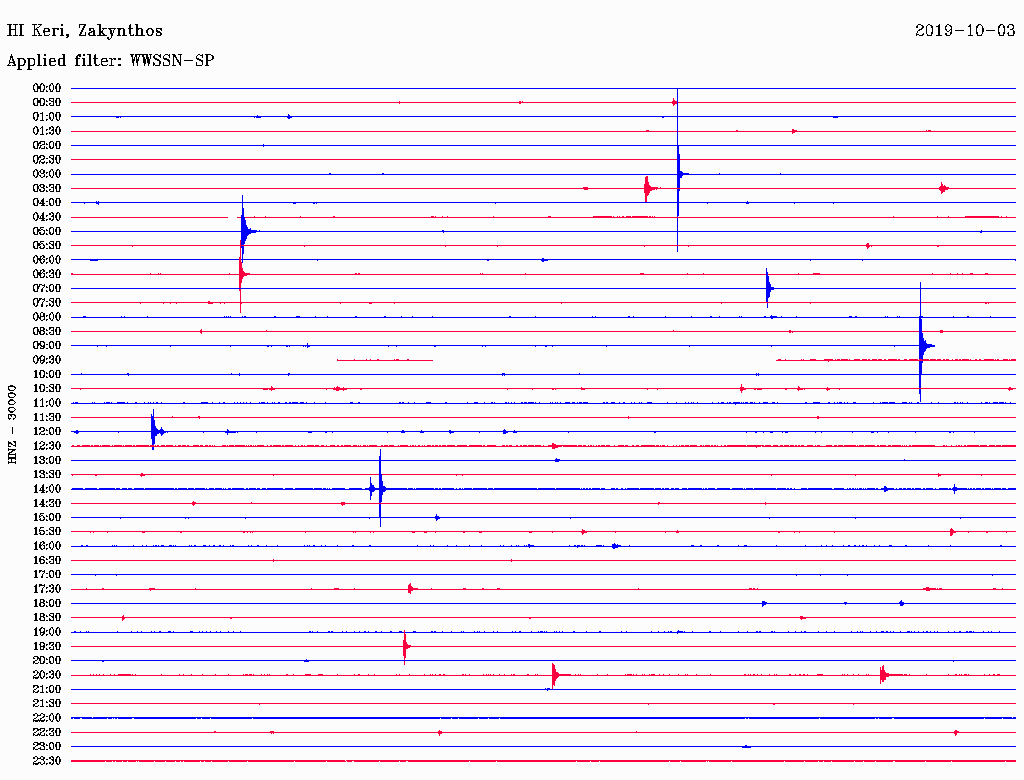Click the Applied filter: WWSSN-SP text
Viewport: 1024px width, 780px height.
(x=110, y=61)
